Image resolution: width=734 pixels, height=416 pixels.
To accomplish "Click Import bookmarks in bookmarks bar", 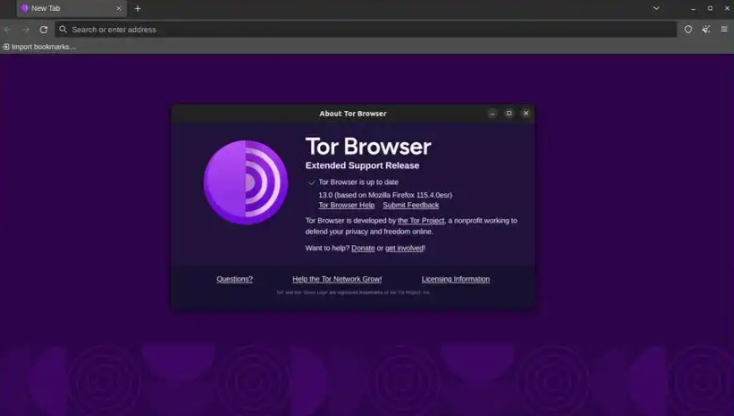I will (x=40, y=46).
